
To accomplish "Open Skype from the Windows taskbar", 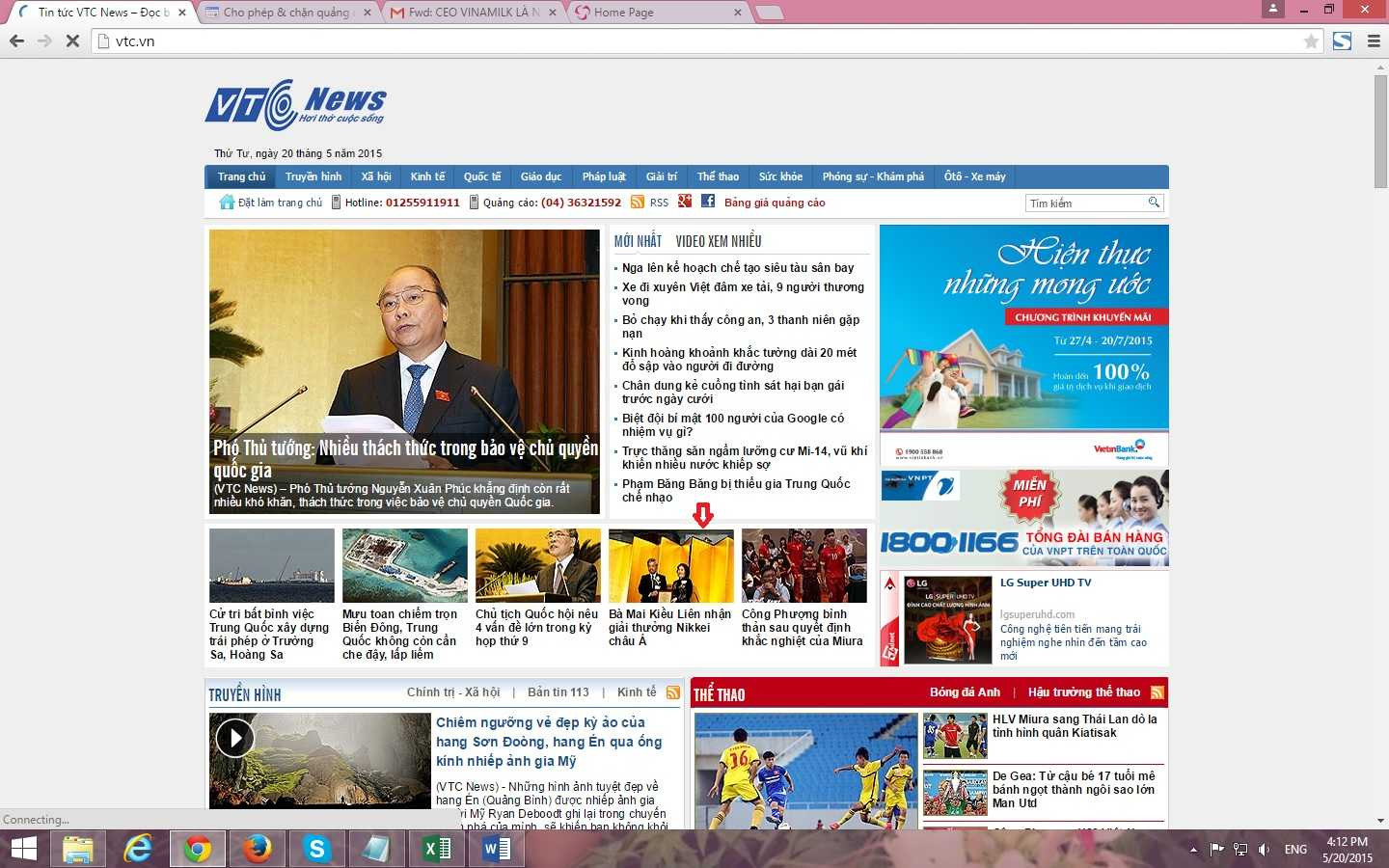I will pyautogui.click(x=316, y=849).
